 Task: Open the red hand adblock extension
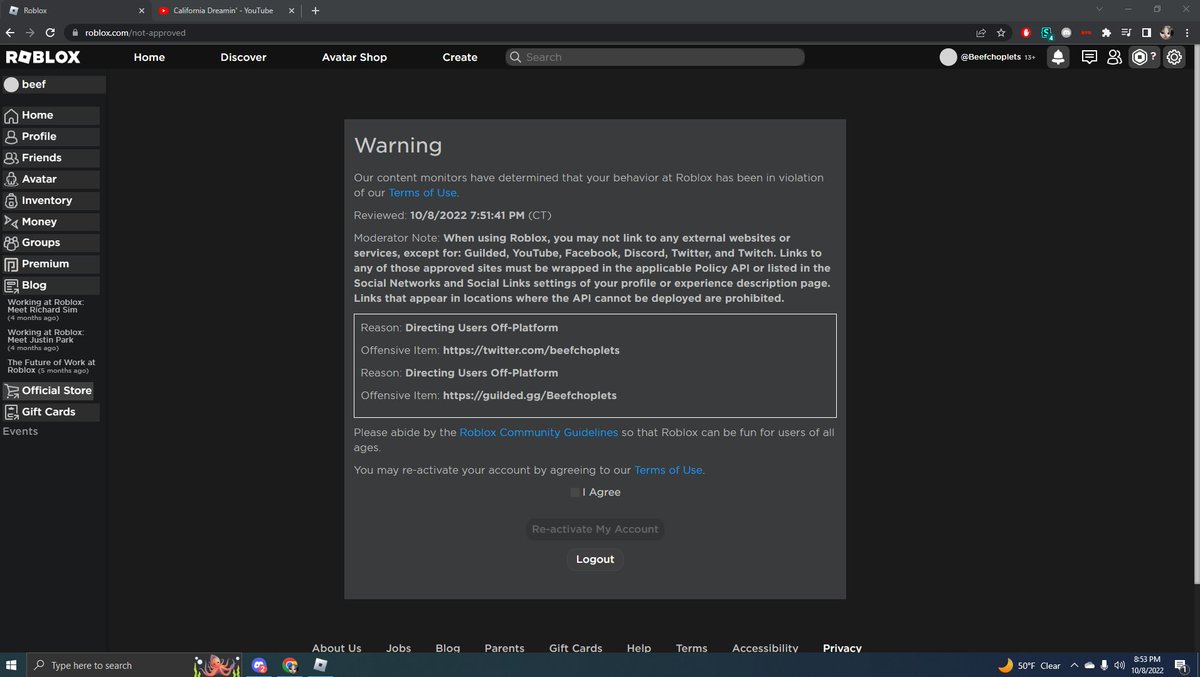click(1026, 32)
